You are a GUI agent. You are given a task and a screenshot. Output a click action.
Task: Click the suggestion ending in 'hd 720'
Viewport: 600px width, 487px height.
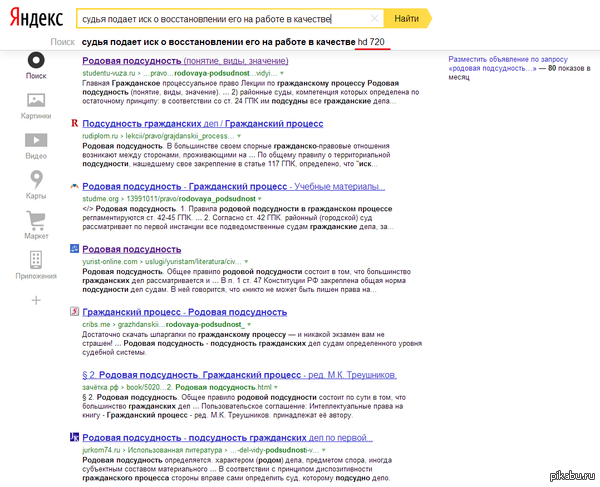tap(233, 42)
